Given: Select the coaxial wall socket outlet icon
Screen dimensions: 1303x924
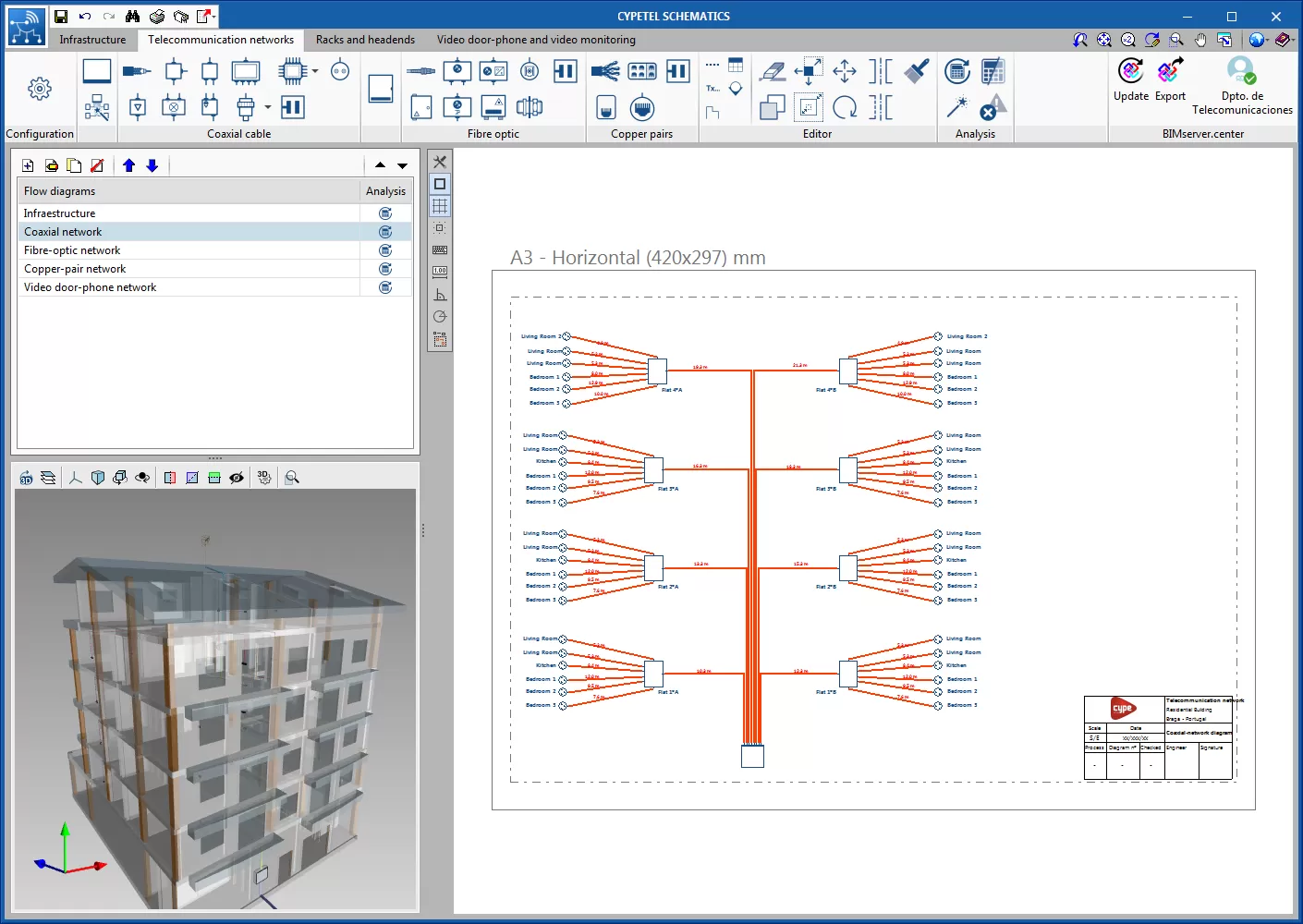Looking at the screenshot, I should 340,71.
